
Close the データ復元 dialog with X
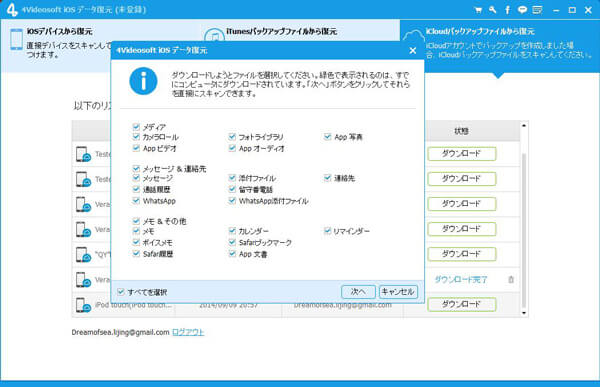(x=412, y=50)
